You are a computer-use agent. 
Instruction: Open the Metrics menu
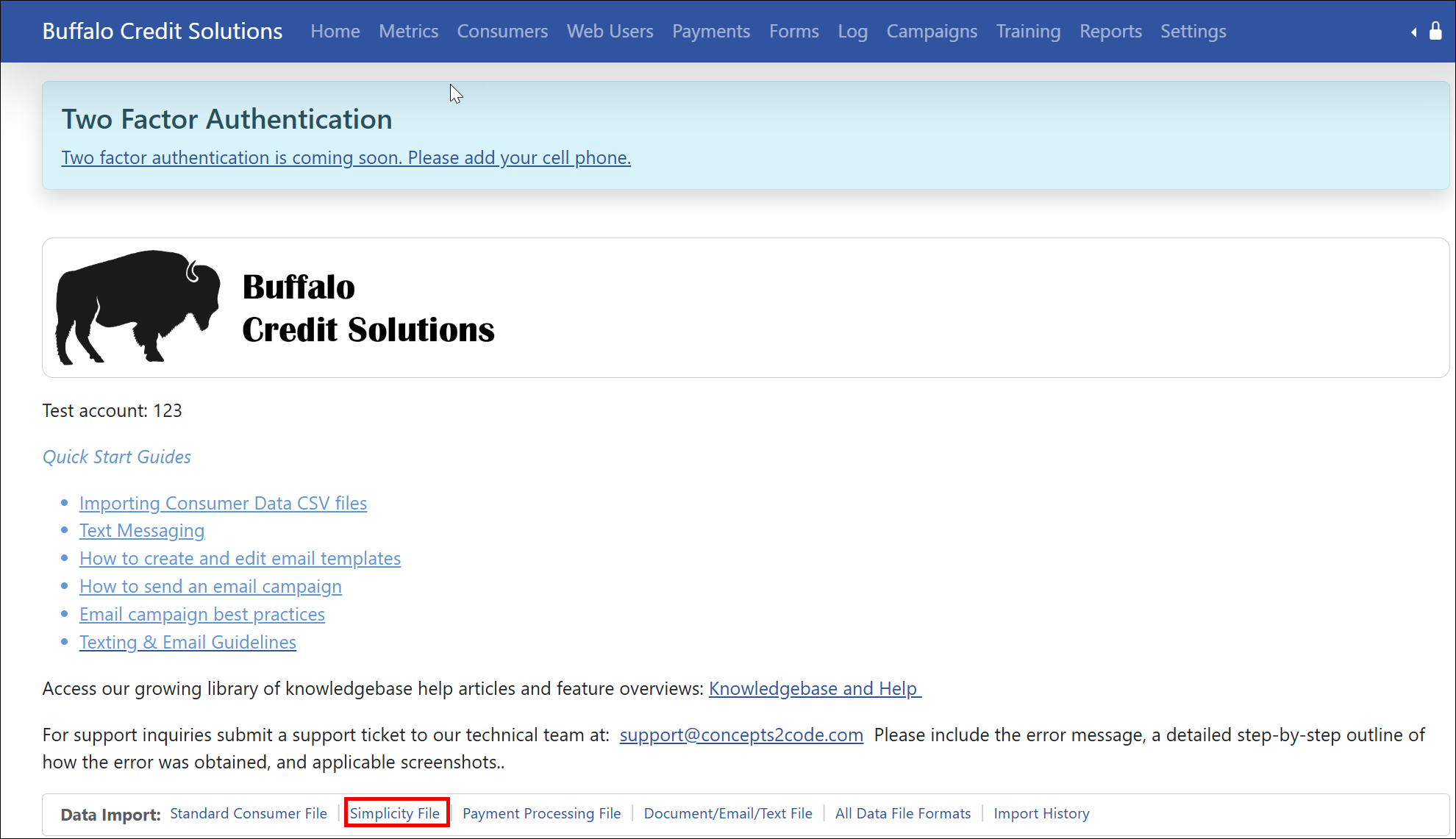pyautogui.click(x=408, y=32)
